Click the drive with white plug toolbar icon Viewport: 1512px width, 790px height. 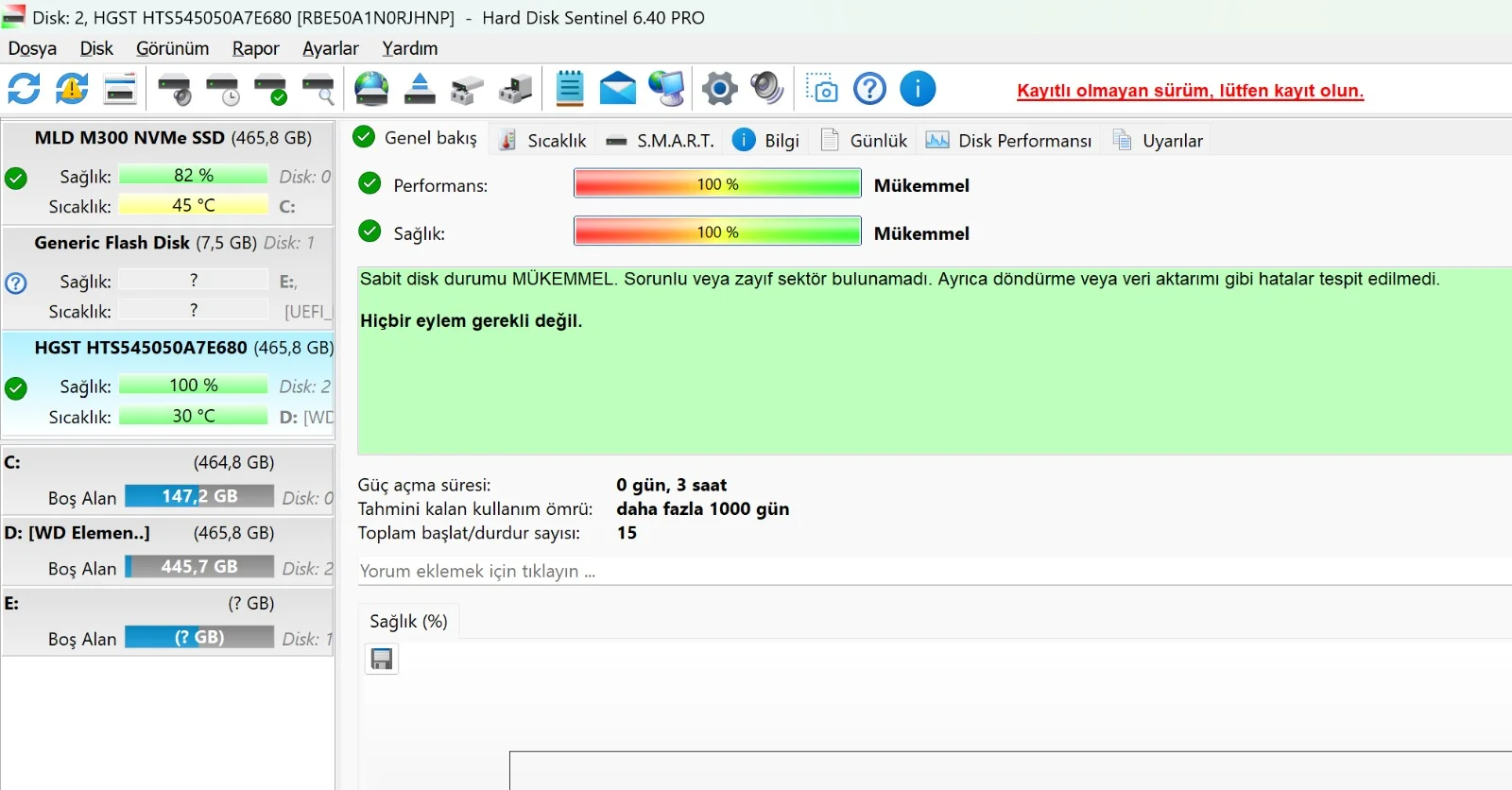click(467, 89)
